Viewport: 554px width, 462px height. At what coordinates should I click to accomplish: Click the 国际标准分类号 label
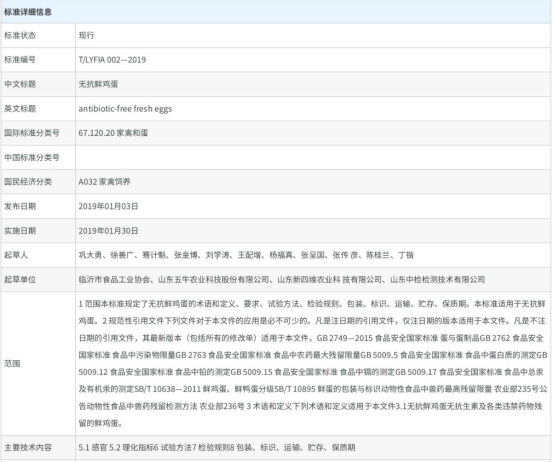pos(32,133)
